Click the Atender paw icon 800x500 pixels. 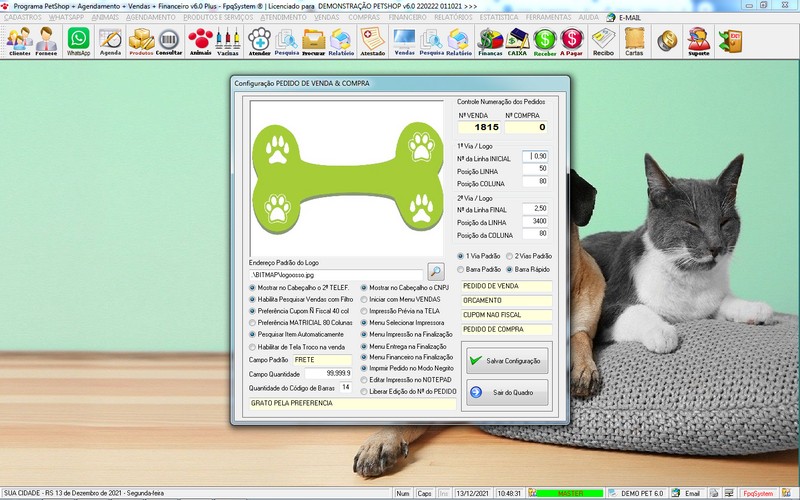(x=259, y=41)
